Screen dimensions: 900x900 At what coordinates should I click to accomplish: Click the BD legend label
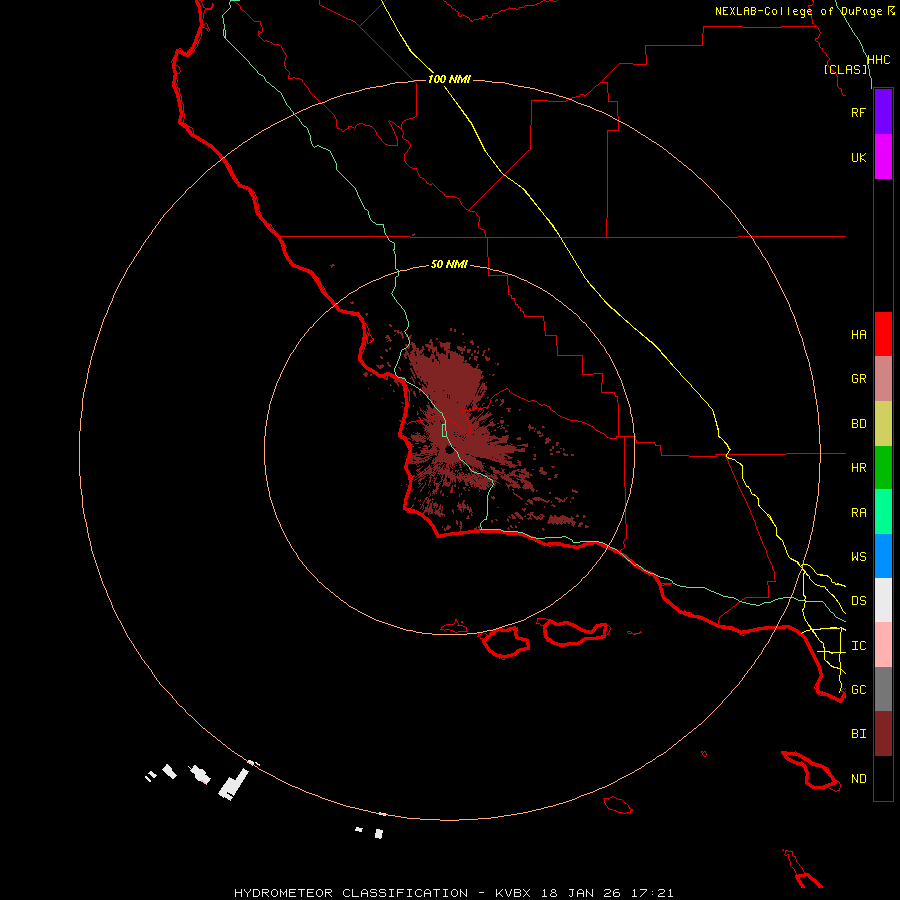(858, 424)
